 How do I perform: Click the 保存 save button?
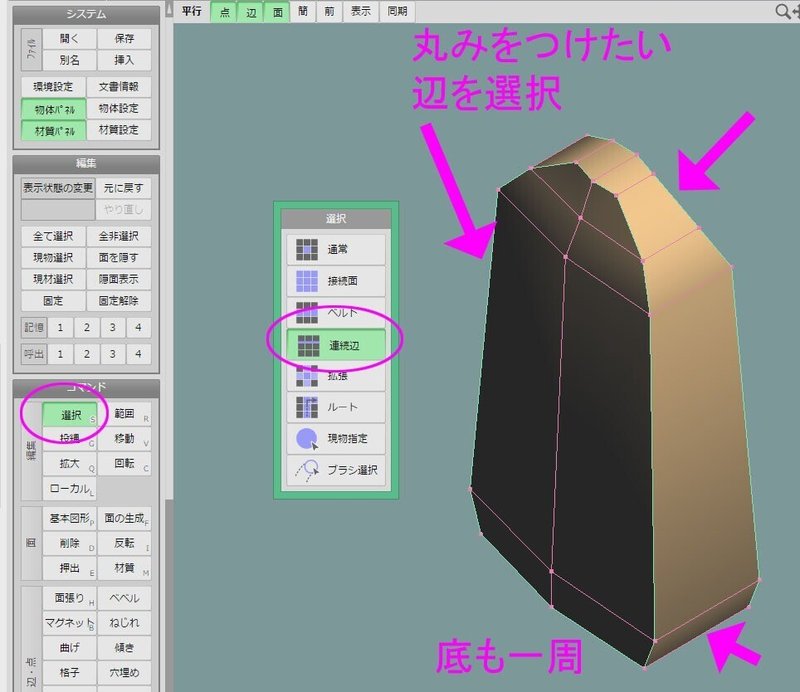pyautogui.click(x=124, y=39)
